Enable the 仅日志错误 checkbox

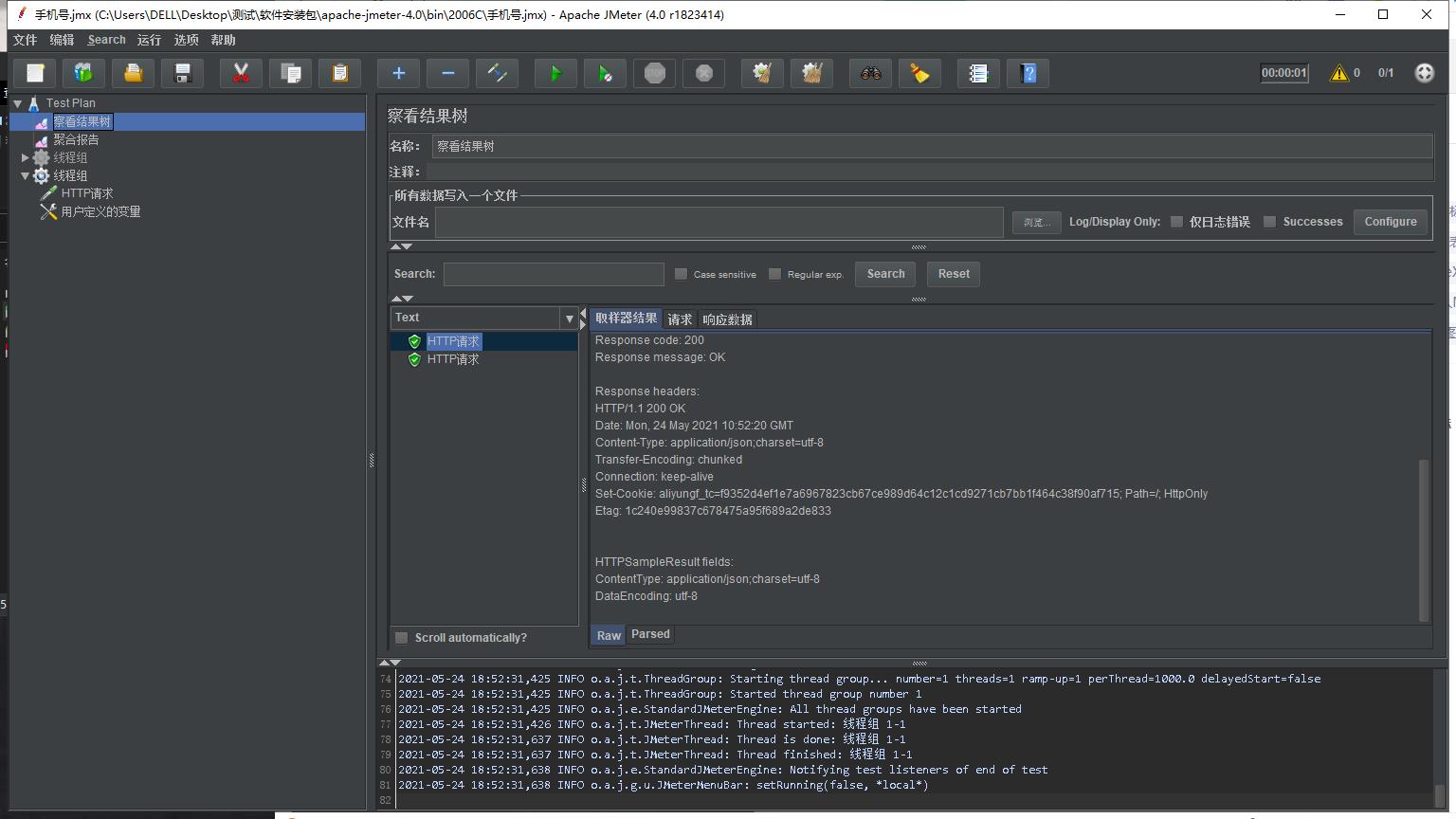1176,222
